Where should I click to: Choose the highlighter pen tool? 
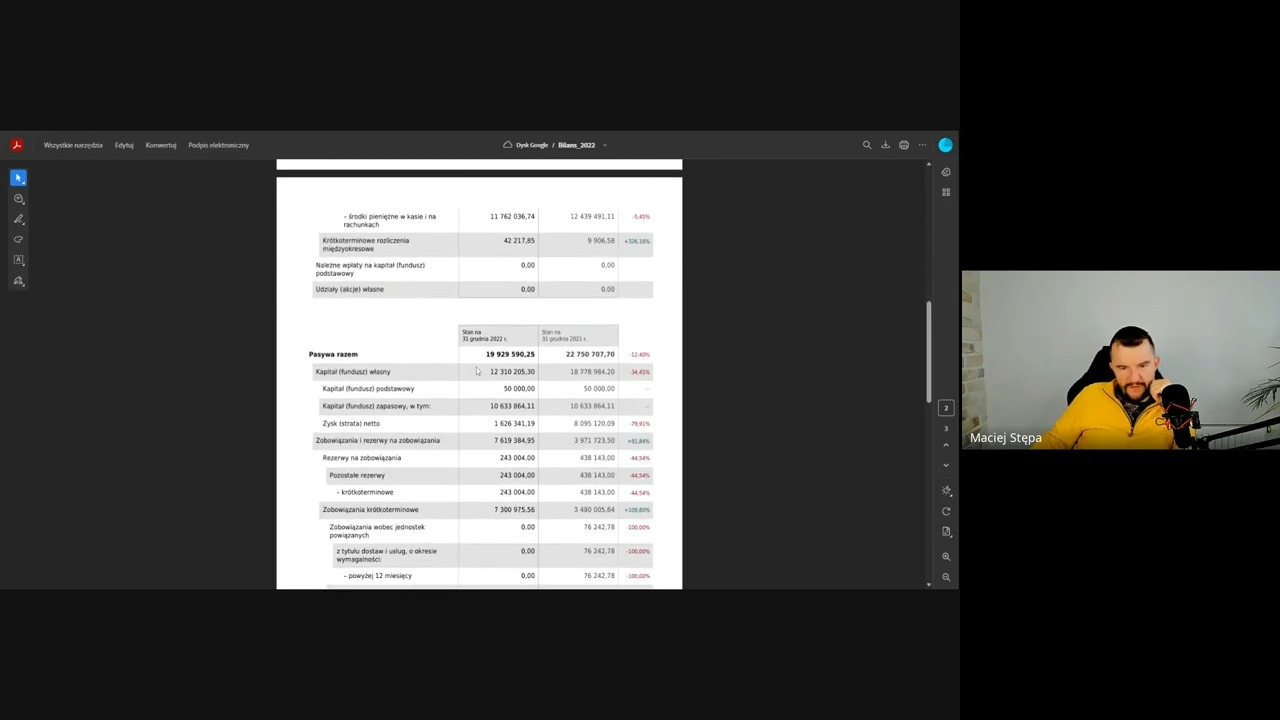point(18,219)
